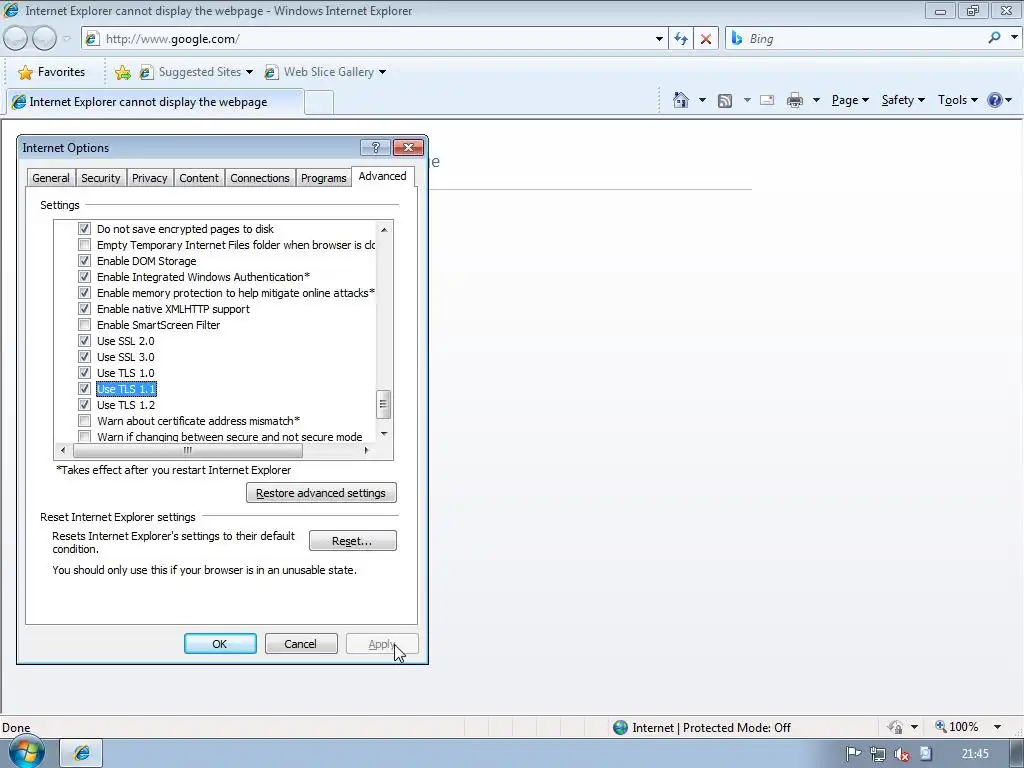
Task: Switch to the Programs tab
Action: pyautogui.click(x=323, y=178)
